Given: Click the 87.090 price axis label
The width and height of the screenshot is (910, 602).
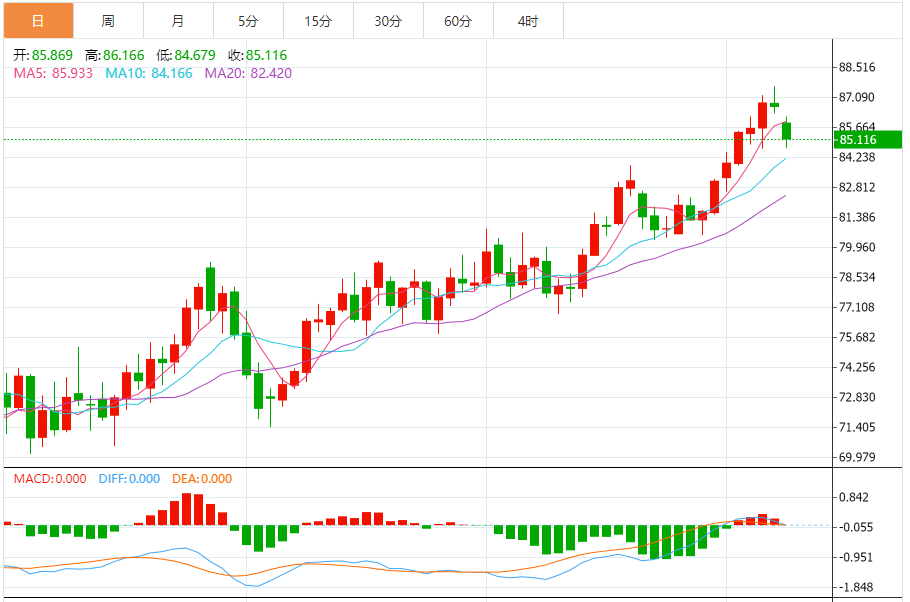Looking at the screenshot, I should (x=857, y=98).
